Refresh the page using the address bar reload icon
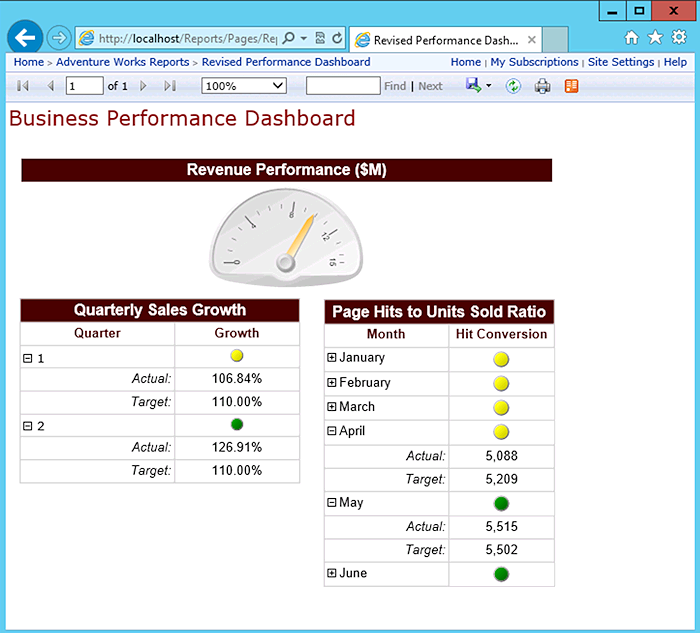 [337, 38]
